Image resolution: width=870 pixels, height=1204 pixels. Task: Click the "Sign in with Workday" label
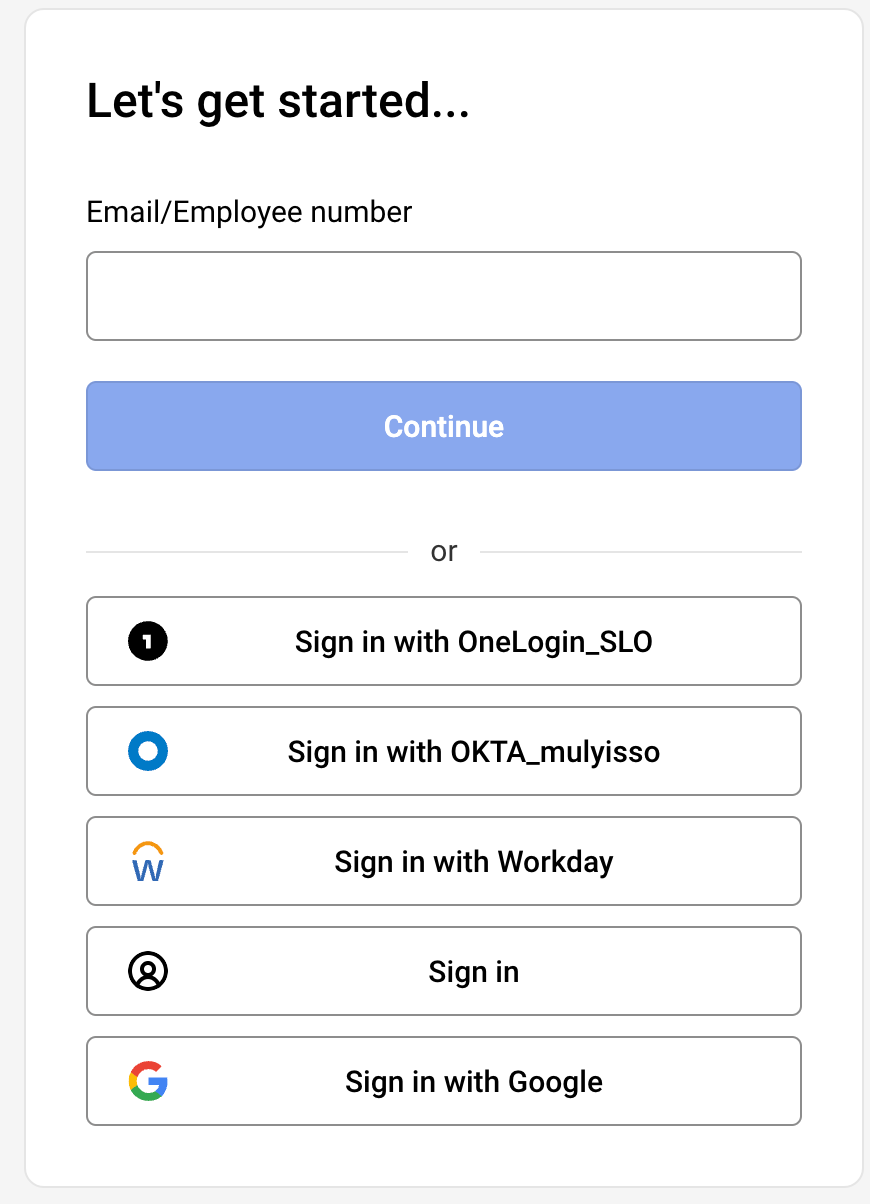(474, 861)
